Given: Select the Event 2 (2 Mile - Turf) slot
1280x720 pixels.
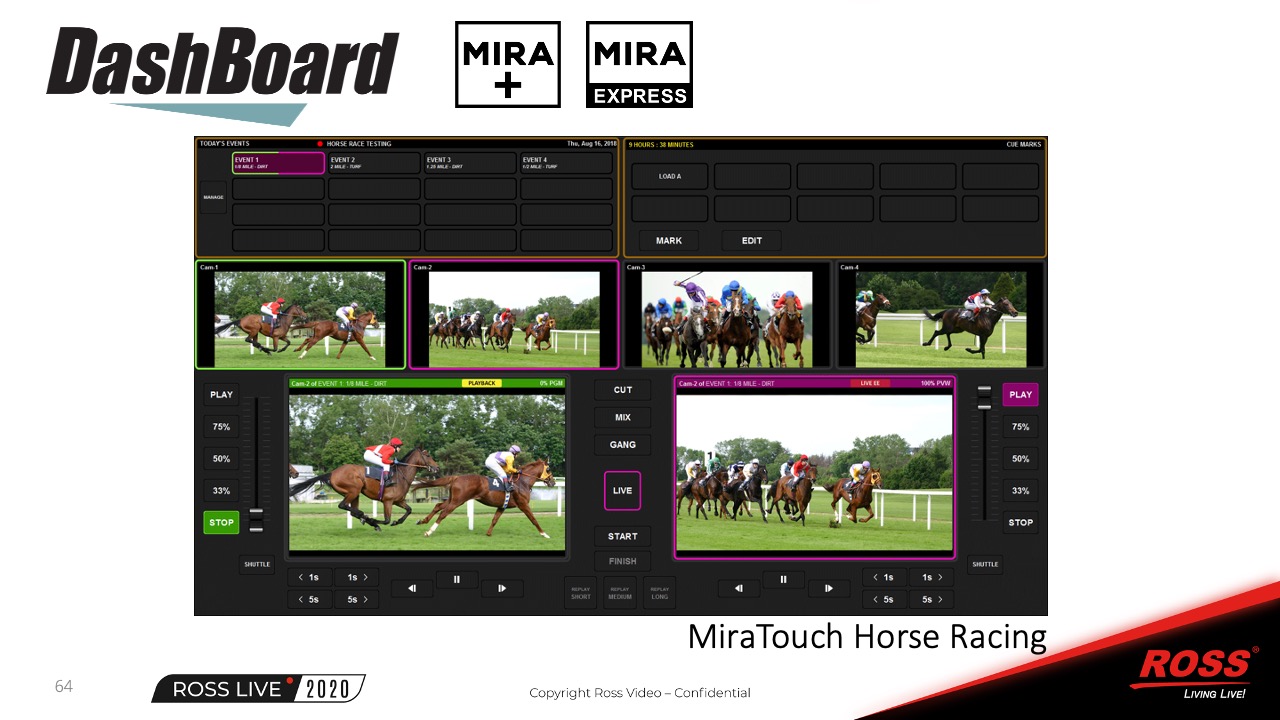Looking at the screenshot, I should [x=374, y=163].
